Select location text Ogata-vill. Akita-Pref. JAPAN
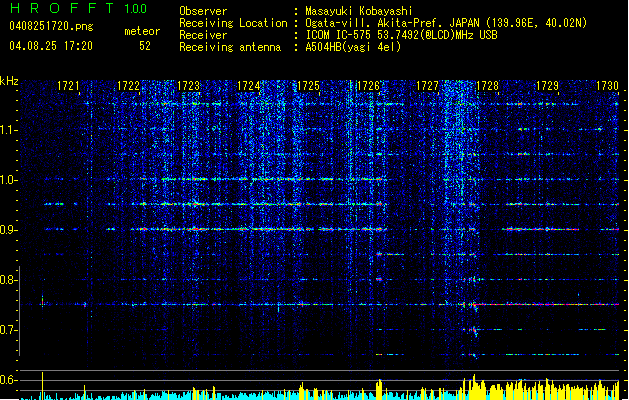This screenshot has width=629, height=400. coord(392,23)
